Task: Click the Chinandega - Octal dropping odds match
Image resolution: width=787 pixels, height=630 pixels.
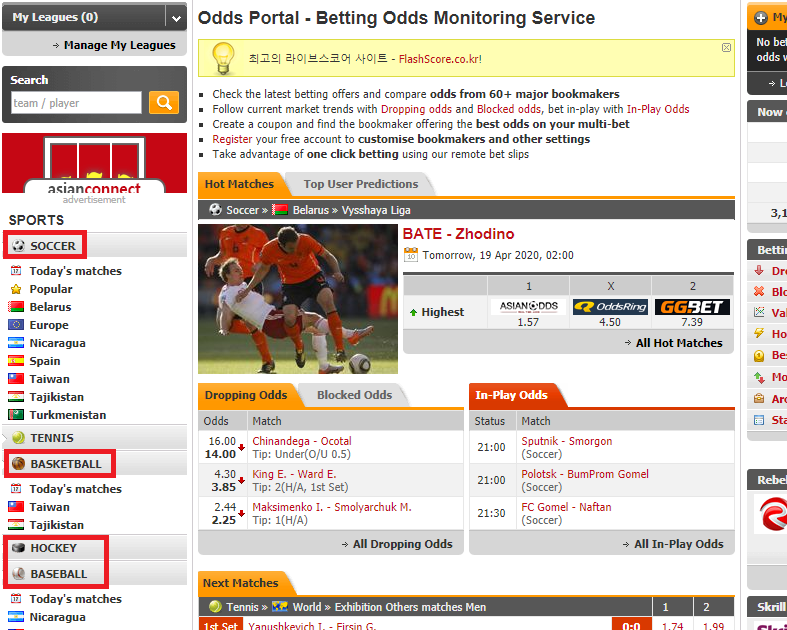Action: coord(302,441)
